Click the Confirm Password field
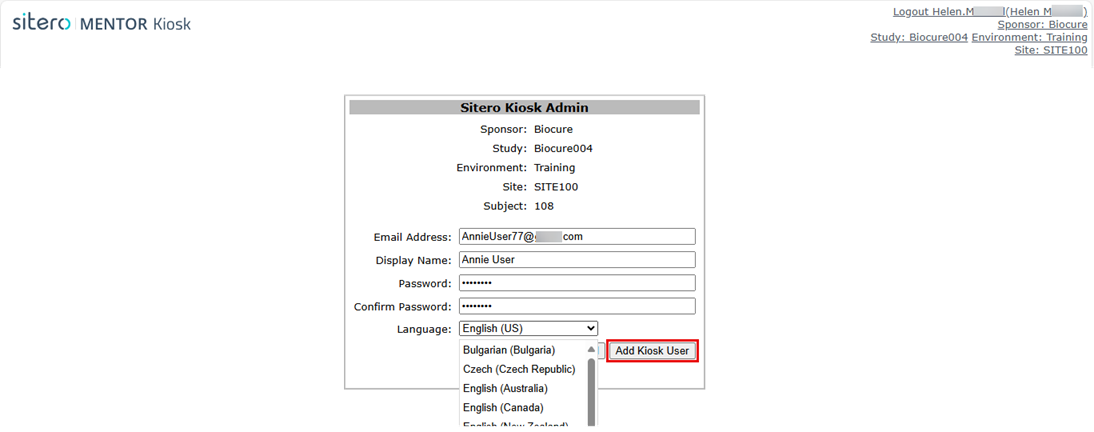The width and height of the screenshot is (1094, 432). [x=577, y=306]
